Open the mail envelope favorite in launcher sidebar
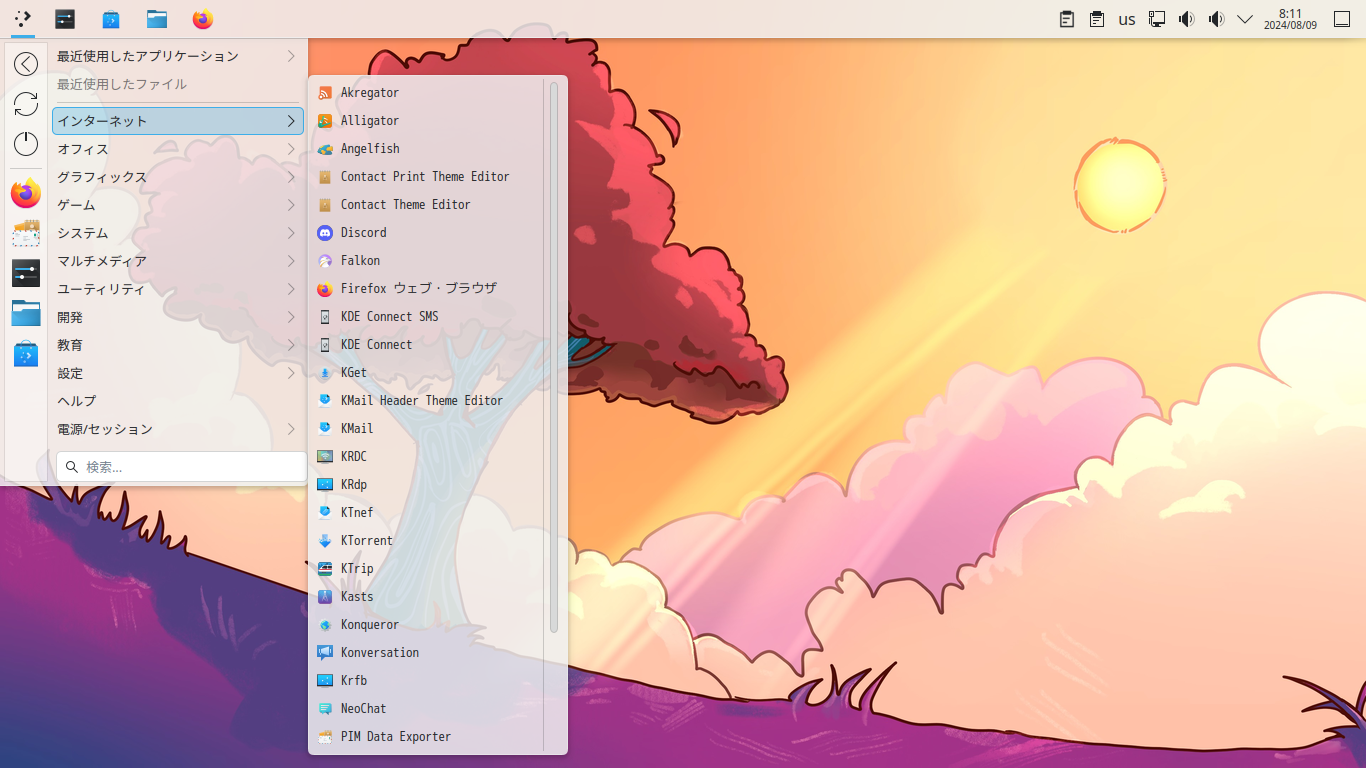Viewport: 1366px width, 768px height. 26,233
